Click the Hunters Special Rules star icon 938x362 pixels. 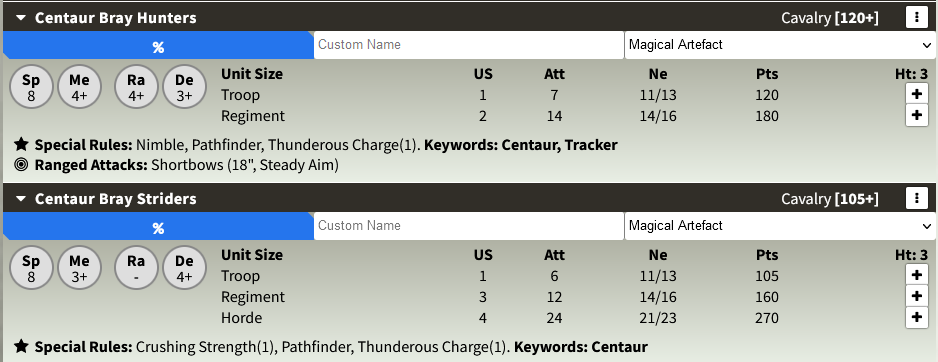coord(22,144)
